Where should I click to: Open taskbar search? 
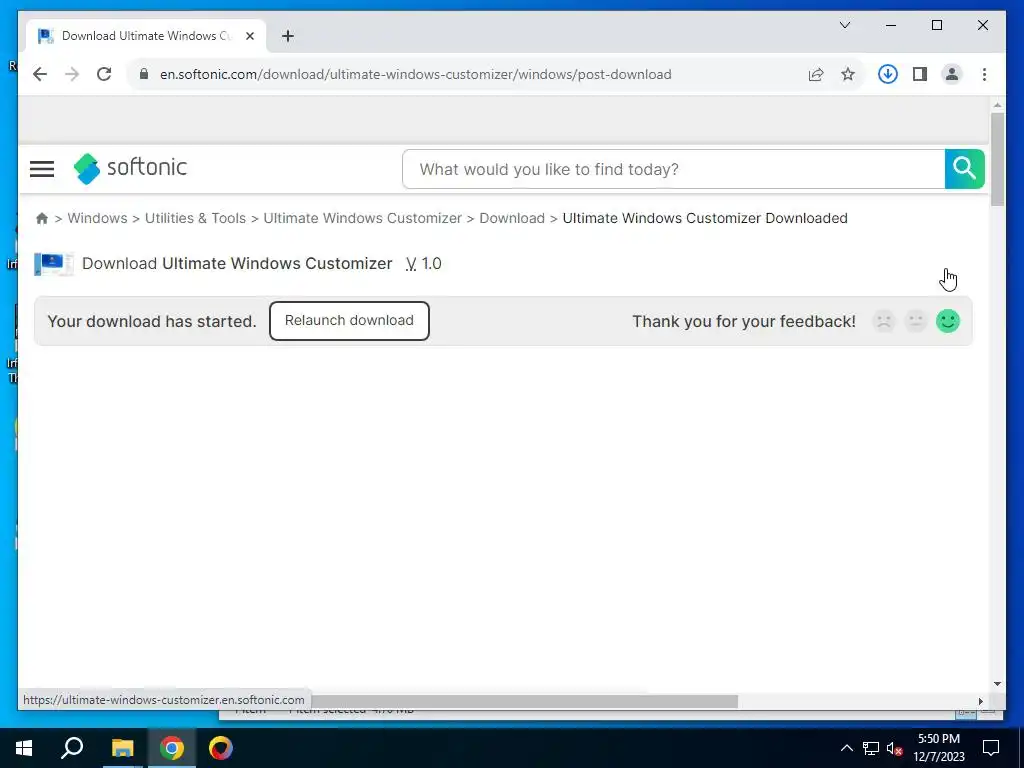pos(72,748)
